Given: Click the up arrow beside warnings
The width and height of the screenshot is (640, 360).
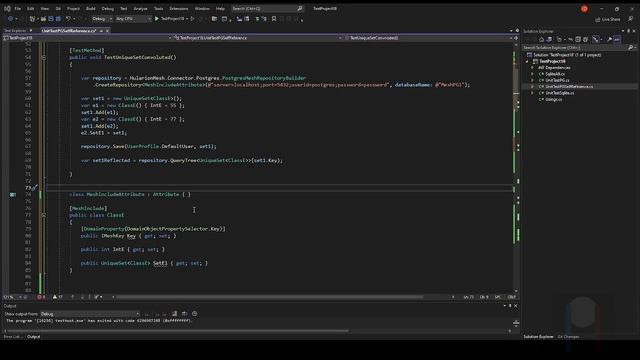Looking at the screenshot, I should click(x=73, y=297).
